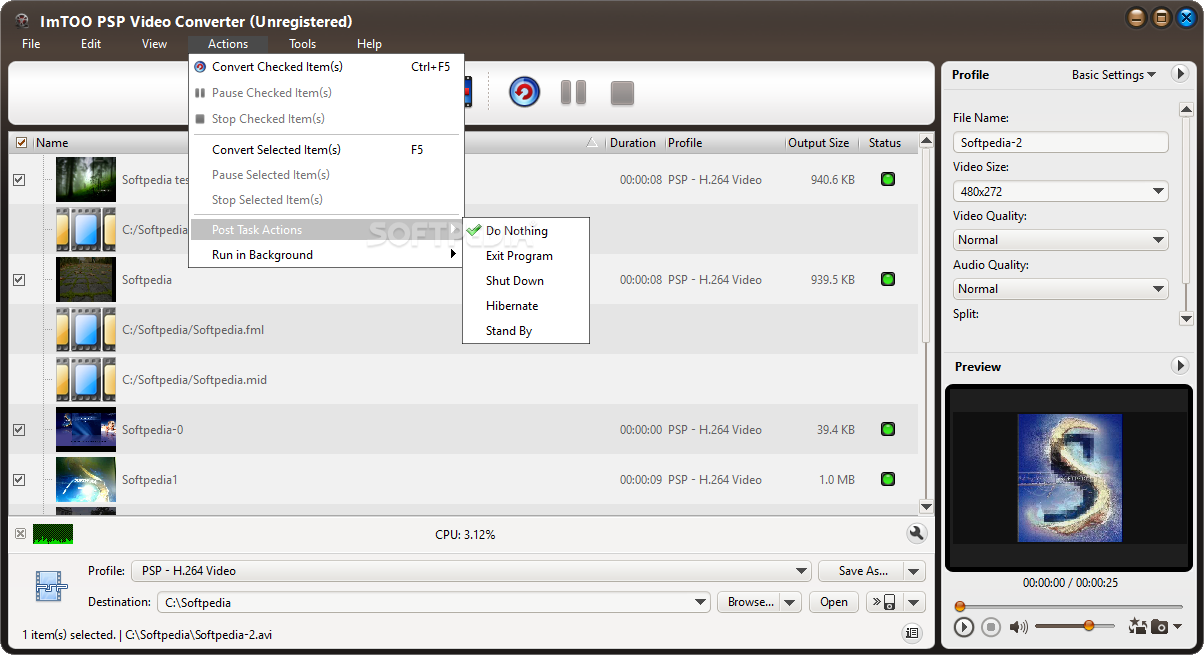Image resolution: width=1204 pixels, height=655 pixels.
Task: Open the Destination C:\Softpedia dropdown
Action: click(434, 602)
